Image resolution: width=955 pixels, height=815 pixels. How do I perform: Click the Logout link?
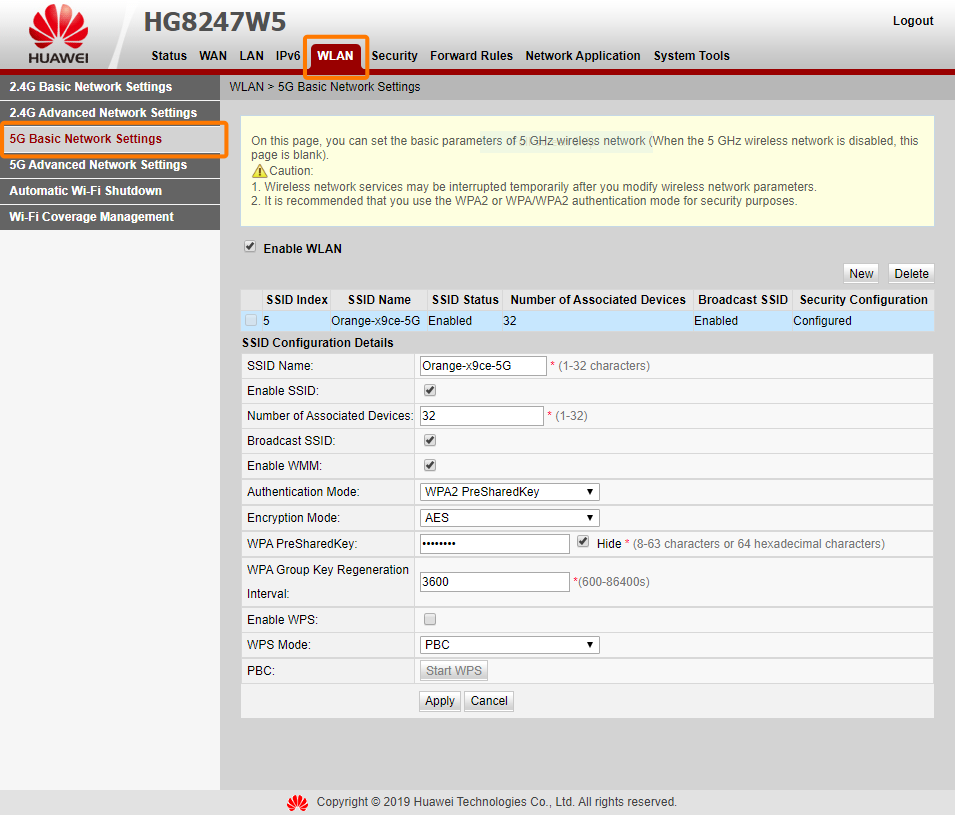(x=912, y=21)
